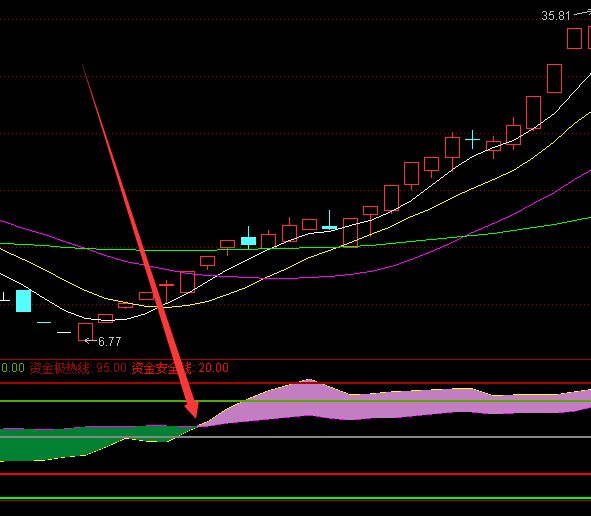Click the peak of the purple indicator area
The height and width of the screenshot is (516, 591).
click(309, 380)
